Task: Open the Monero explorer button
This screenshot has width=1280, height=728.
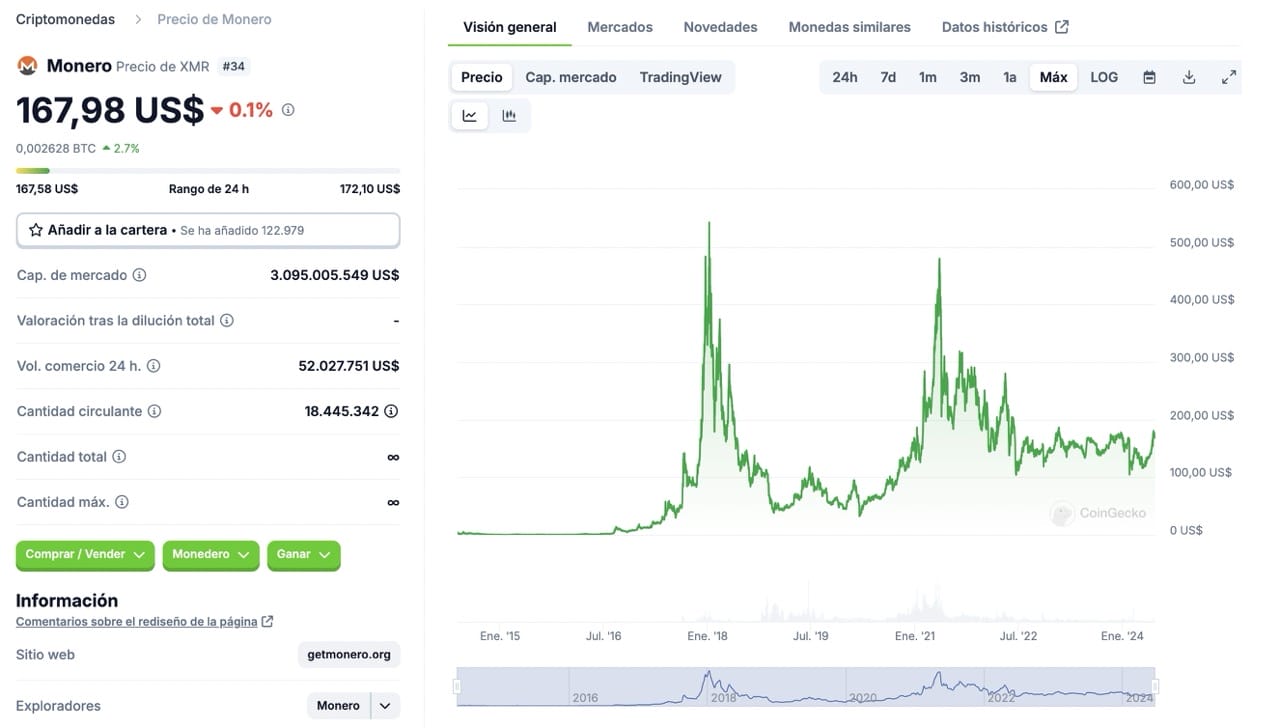Action: coord(338,706)
